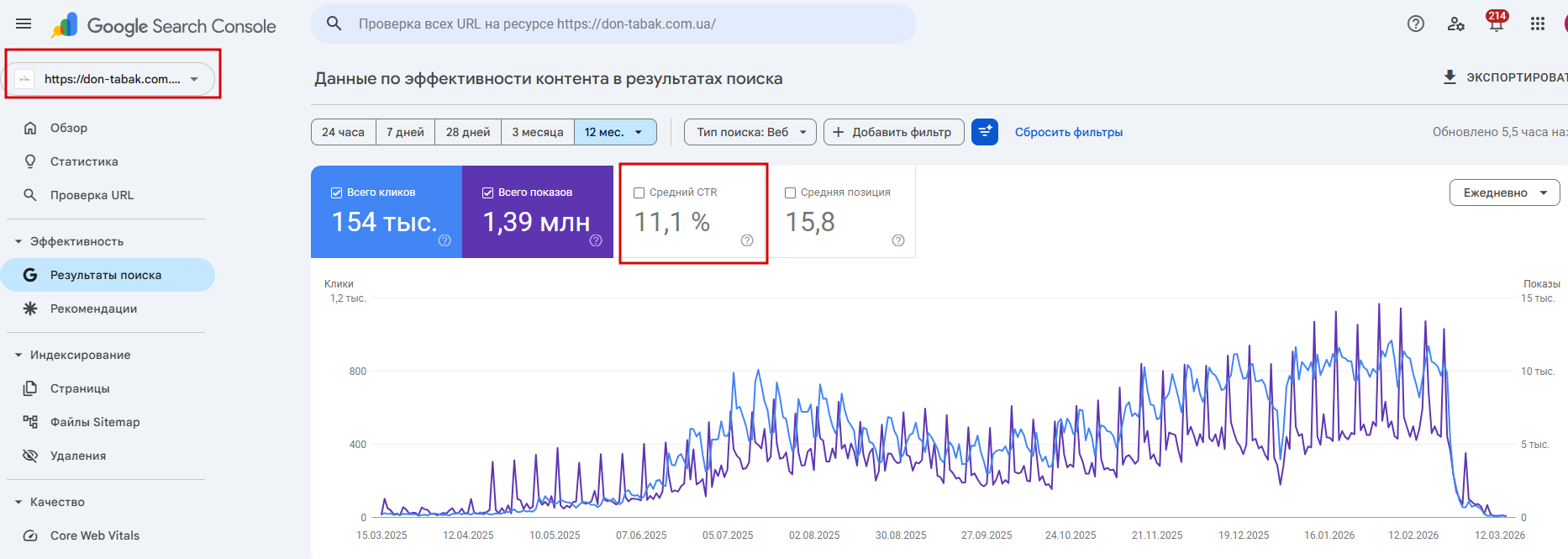Toggle the Total clicks checkbox

pos(336,192)
